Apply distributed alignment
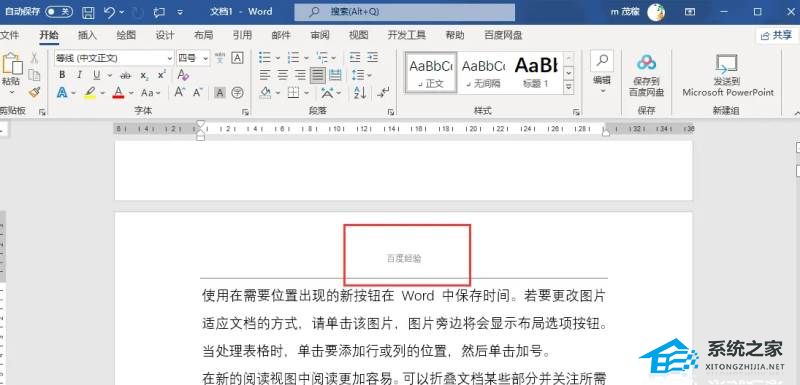 tap(335, 75)
